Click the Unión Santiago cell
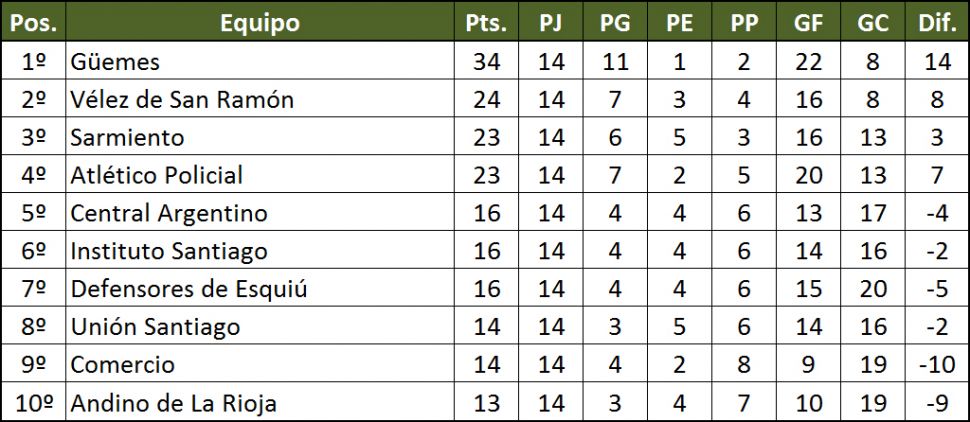 155,328
